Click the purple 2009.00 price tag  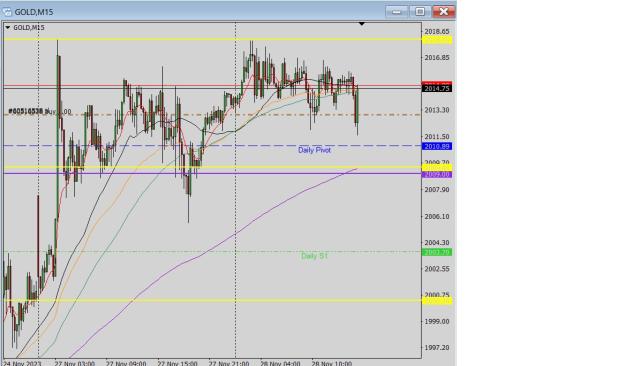[437, 175]
